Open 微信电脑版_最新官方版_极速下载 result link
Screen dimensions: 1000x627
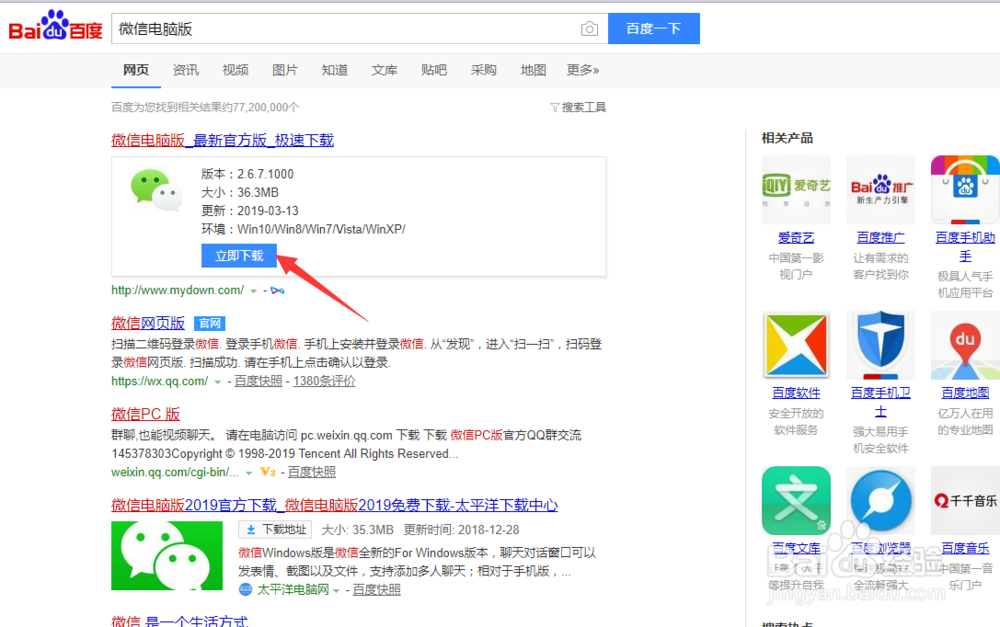[x=223, y=140]
